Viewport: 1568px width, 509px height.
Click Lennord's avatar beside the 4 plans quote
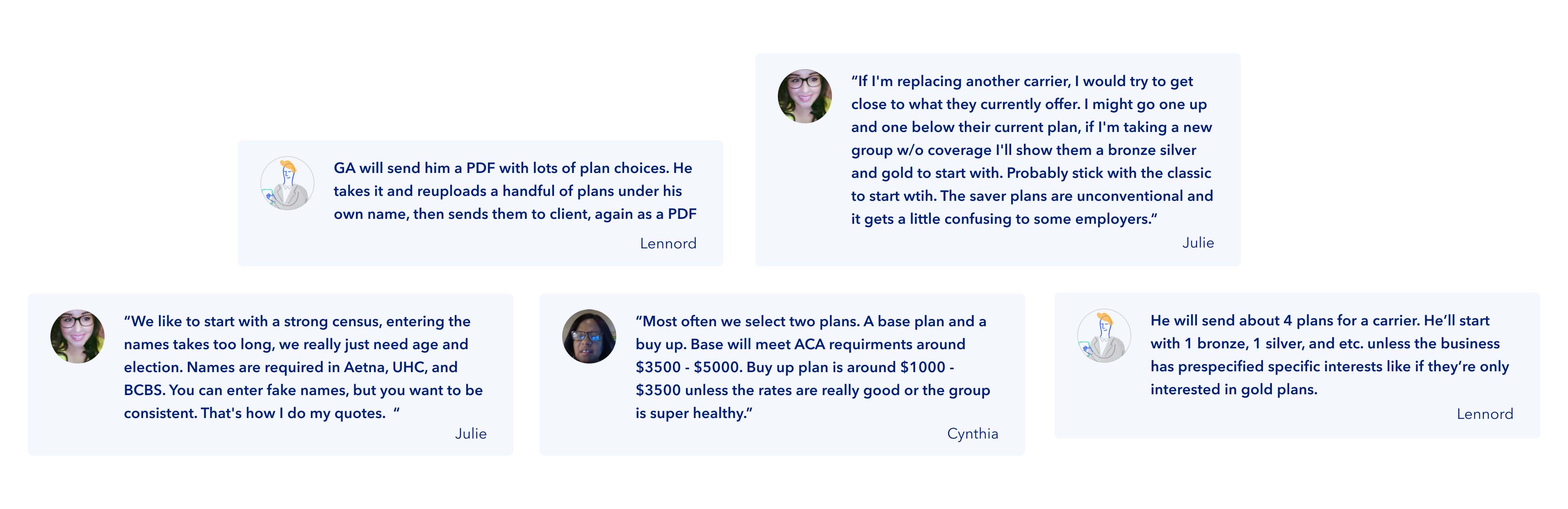click(x=1103, y=336)
